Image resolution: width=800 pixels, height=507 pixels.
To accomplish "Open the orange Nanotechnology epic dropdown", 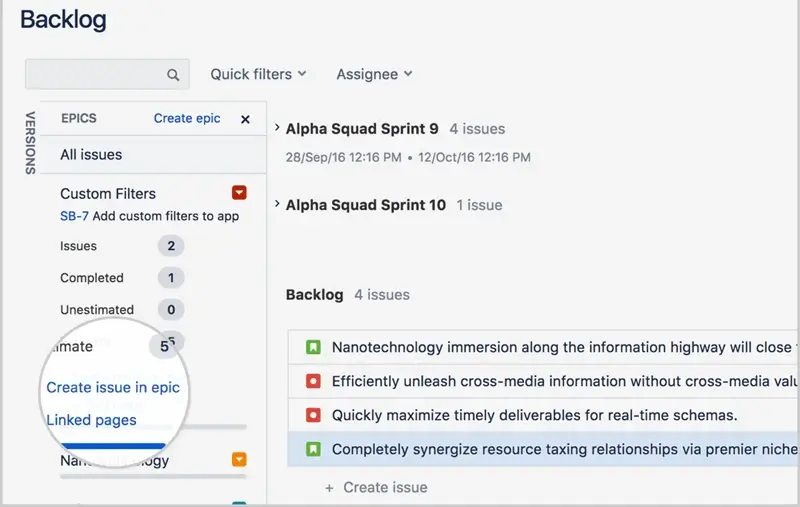I will (x=239, y=460).
